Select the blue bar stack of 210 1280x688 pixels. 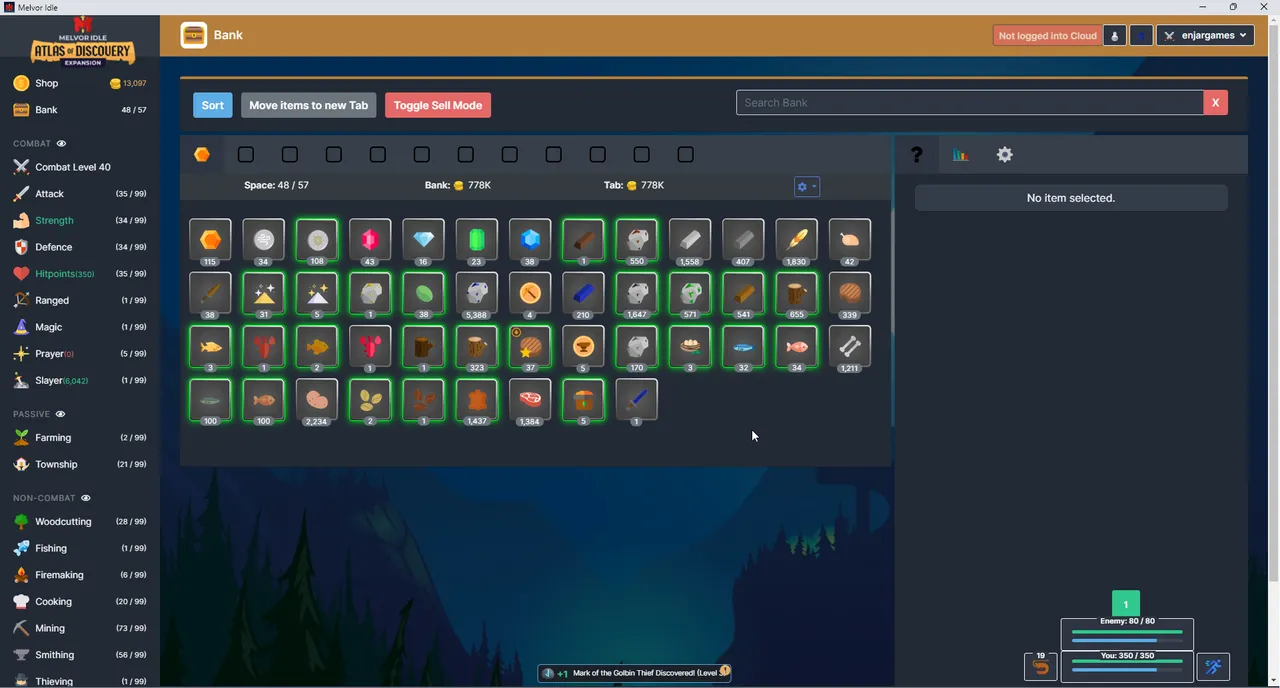pyautogui.click(x=583, y=293)
